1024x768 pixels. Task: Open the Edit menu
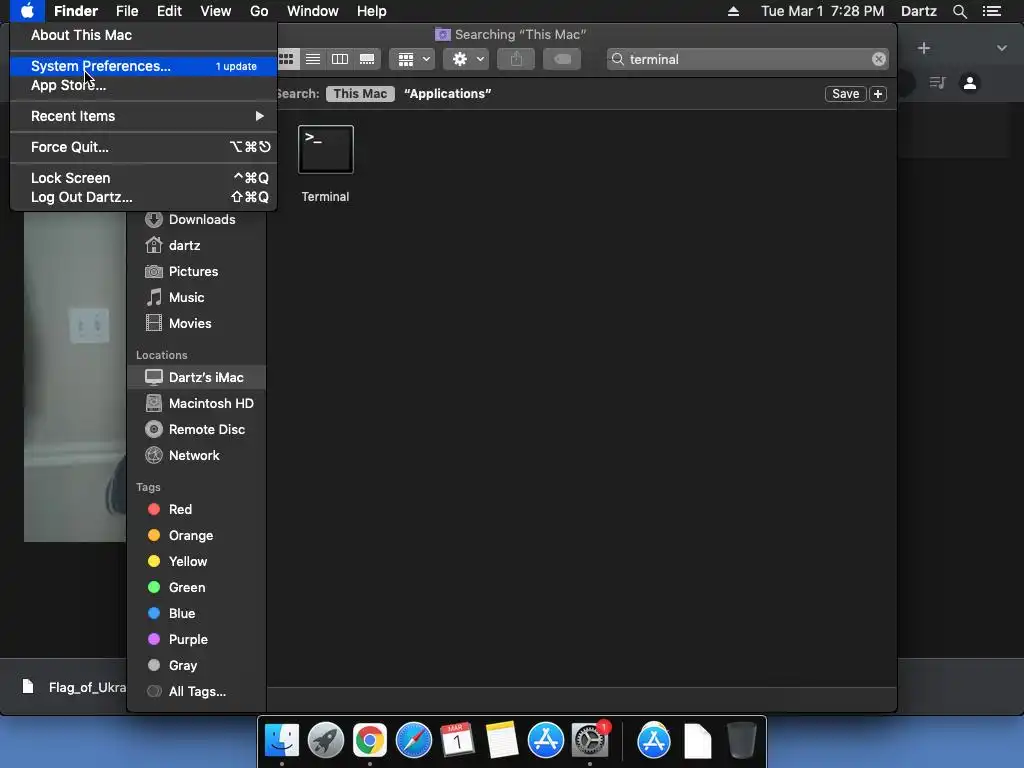click(x=169, y=11)
